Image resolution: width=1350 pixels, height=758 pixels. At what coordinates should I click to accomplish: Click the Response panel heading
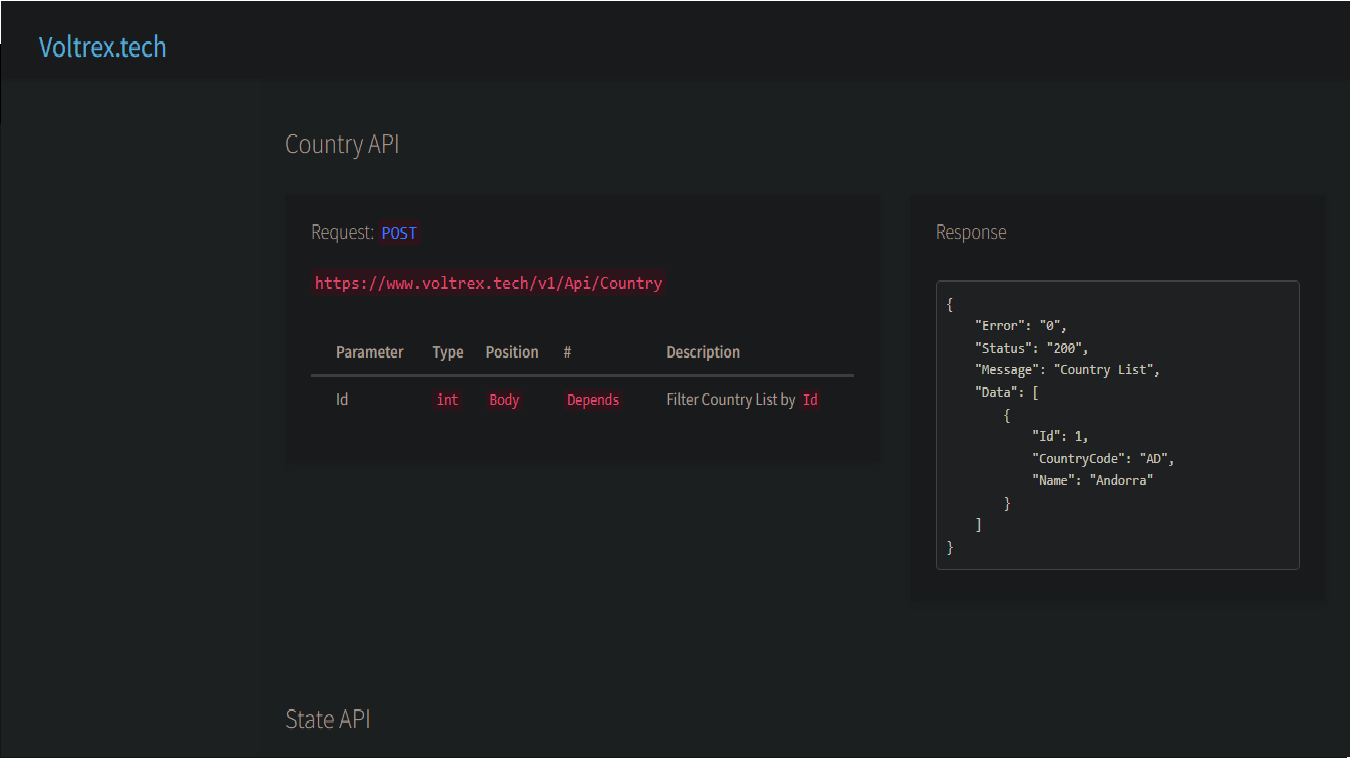pyautogui.click(x=971, y=232)
